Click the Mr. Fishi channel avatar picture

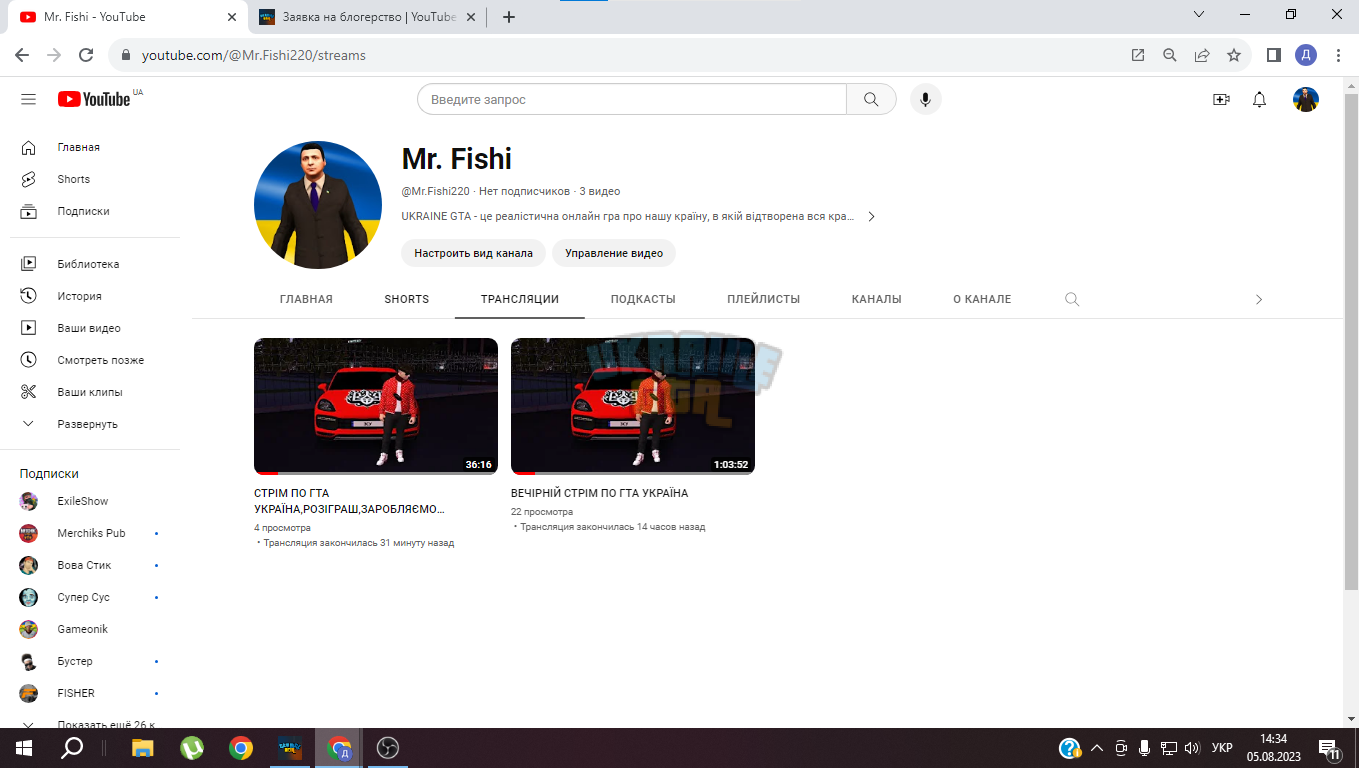click(x=318, y=205)
